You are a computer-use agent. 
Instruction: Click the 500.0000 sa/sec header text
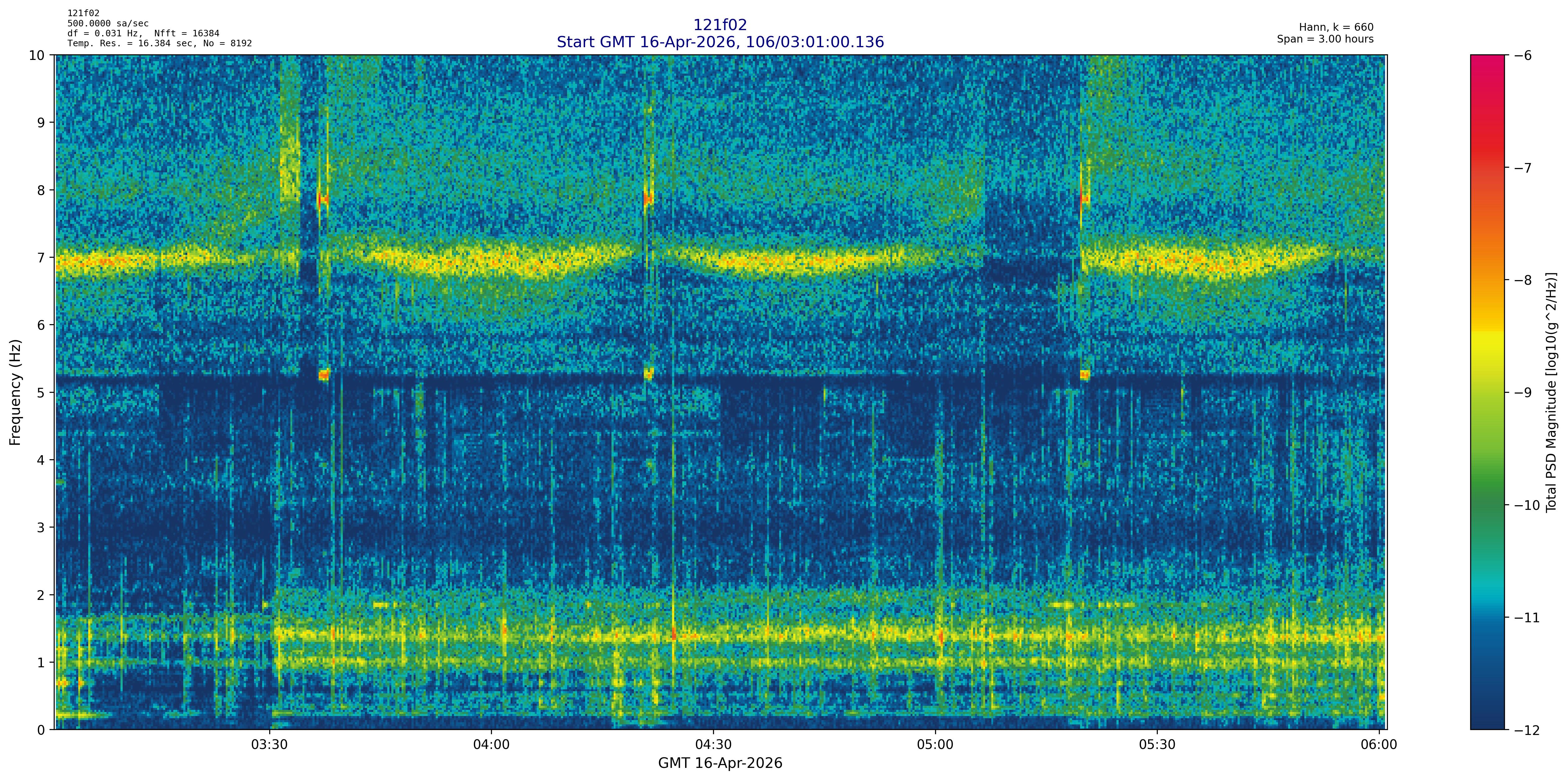(108, 24)
